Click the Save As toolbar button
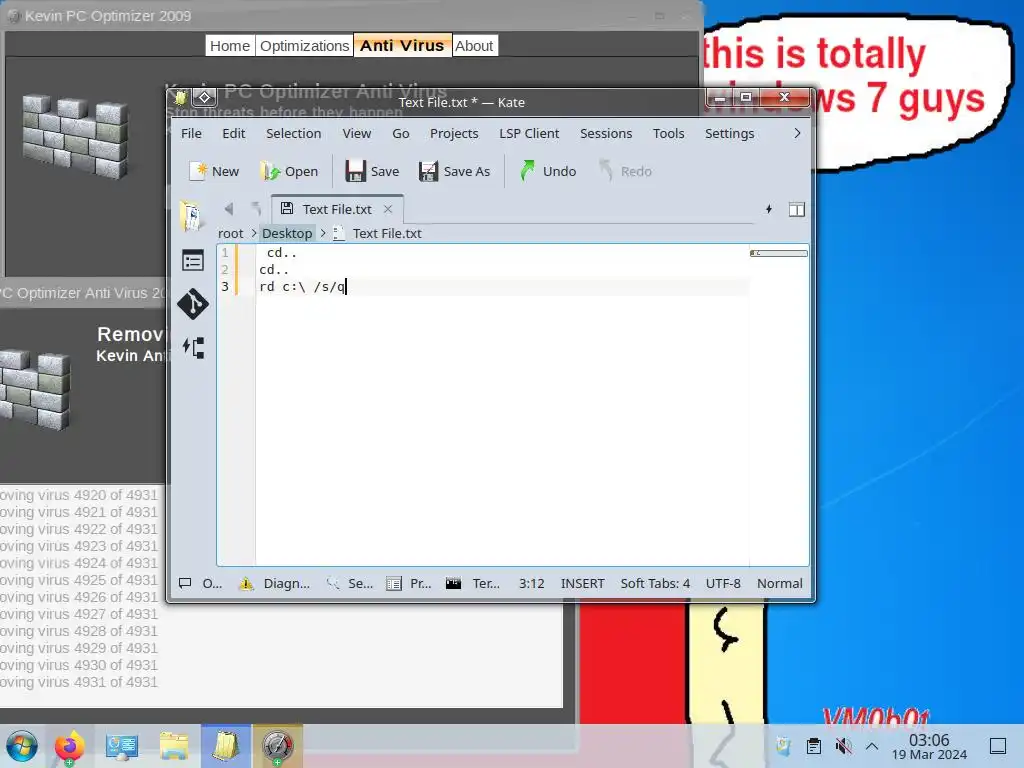The width and height of the screenshot is (1024, 768). (455, 171)
